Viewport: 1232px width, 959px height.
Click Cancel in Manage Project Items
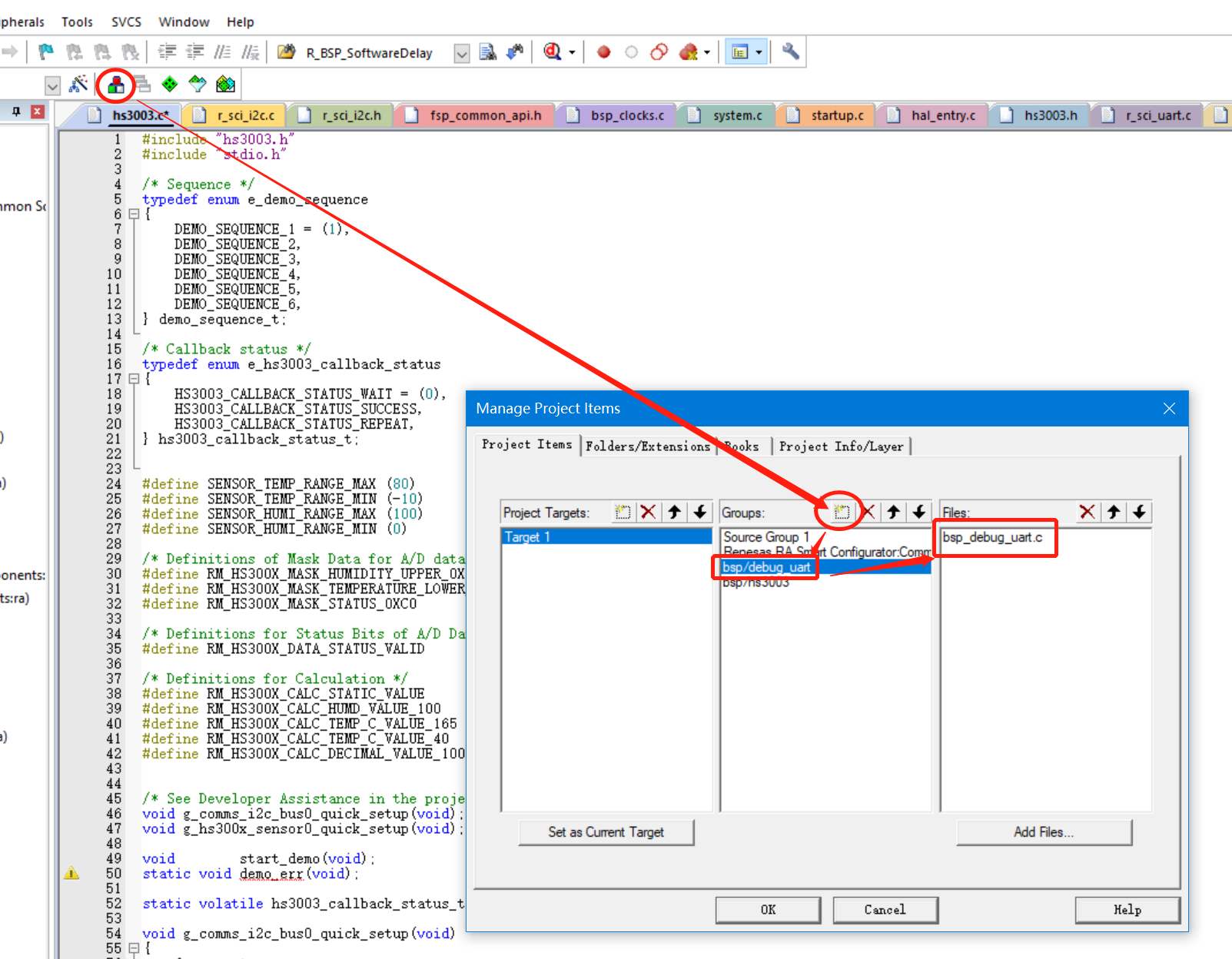click(885, 910)
